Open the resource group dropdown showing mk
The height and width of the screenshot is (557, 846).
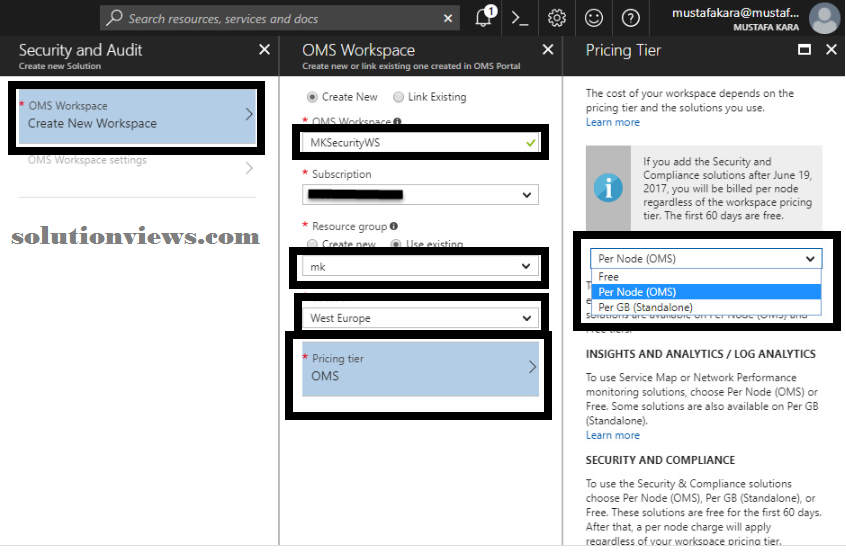(420, 266)
